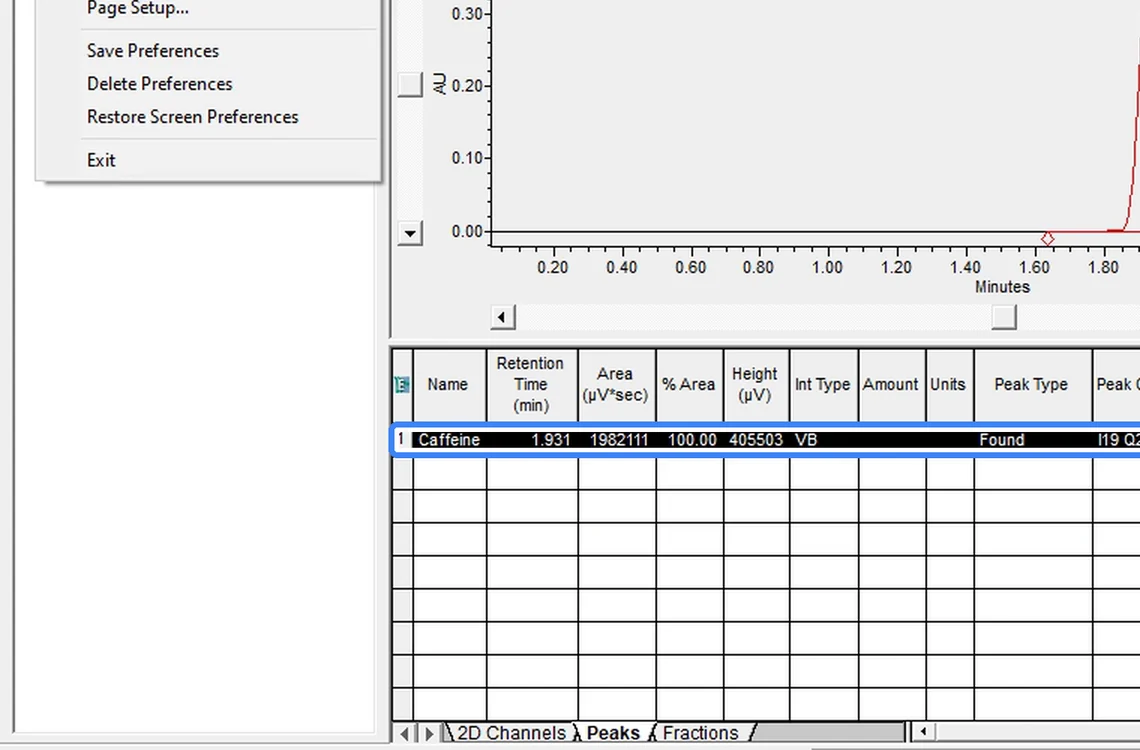Click the height value 405503
The image size is (1140, 750).
tap(756, 440)
